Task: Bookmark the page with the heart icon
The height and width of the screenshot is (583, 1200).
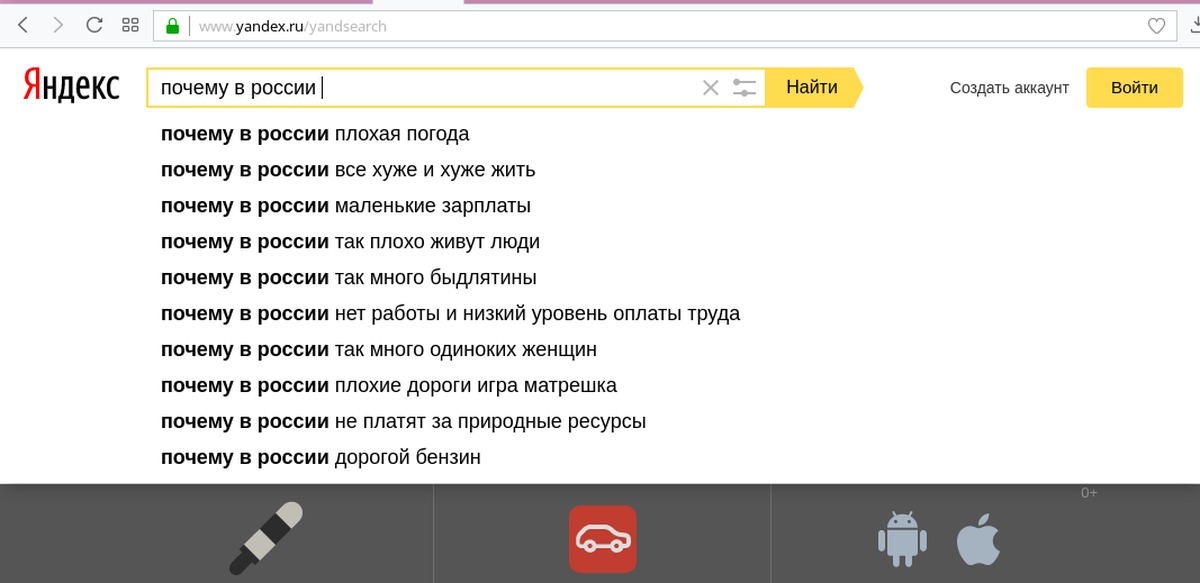Action: [1156, 27]
